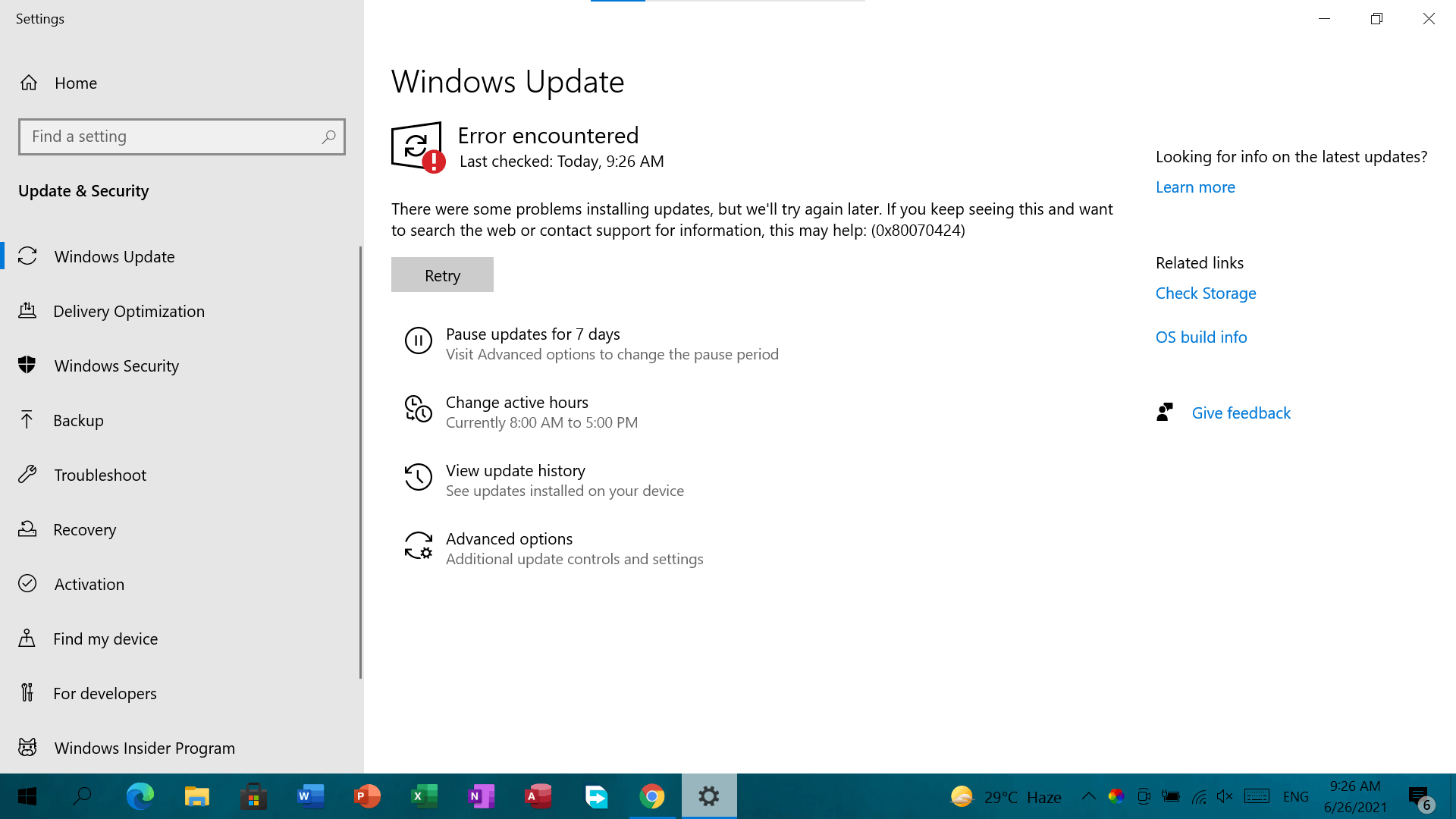Open the Check Storage link
This screenshot has width=1456, height=819.
[x=1206, y=293]
